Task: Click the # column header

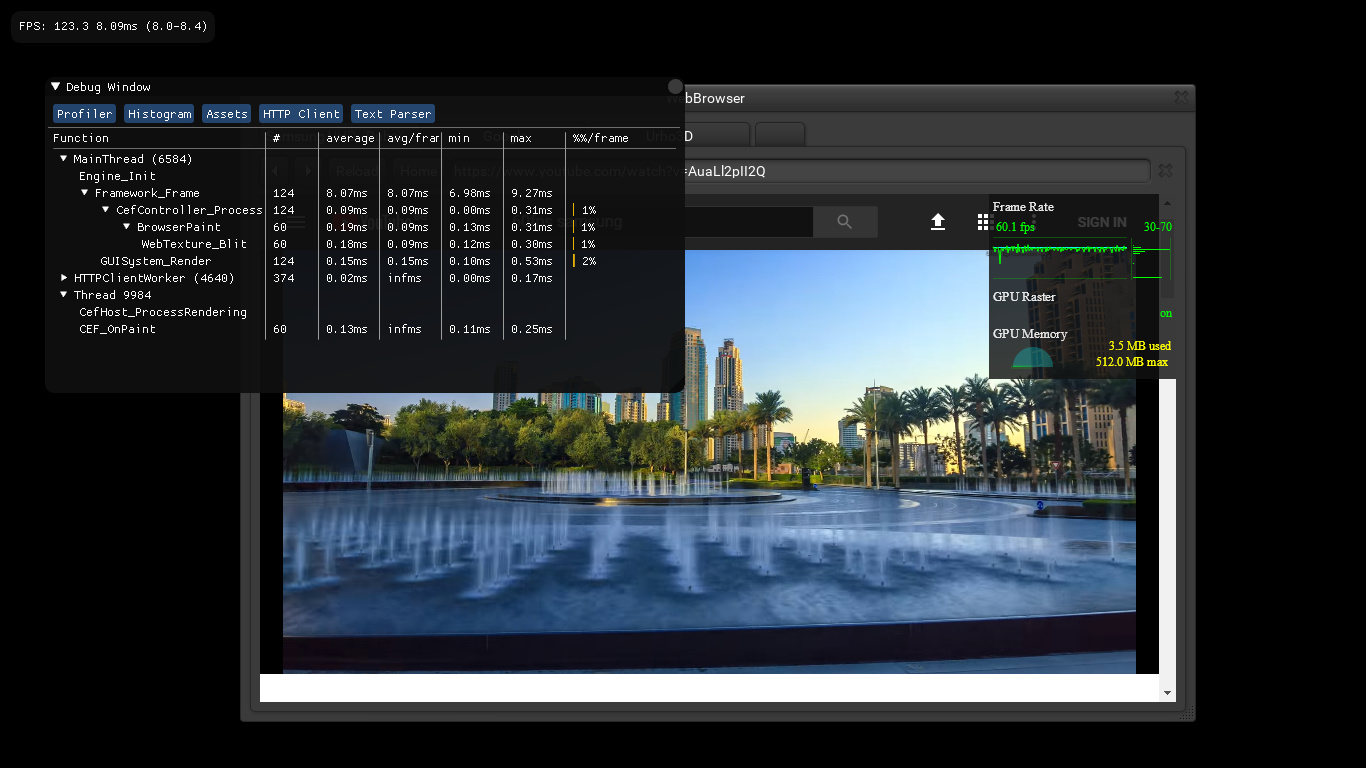Action: pos(277,138)
